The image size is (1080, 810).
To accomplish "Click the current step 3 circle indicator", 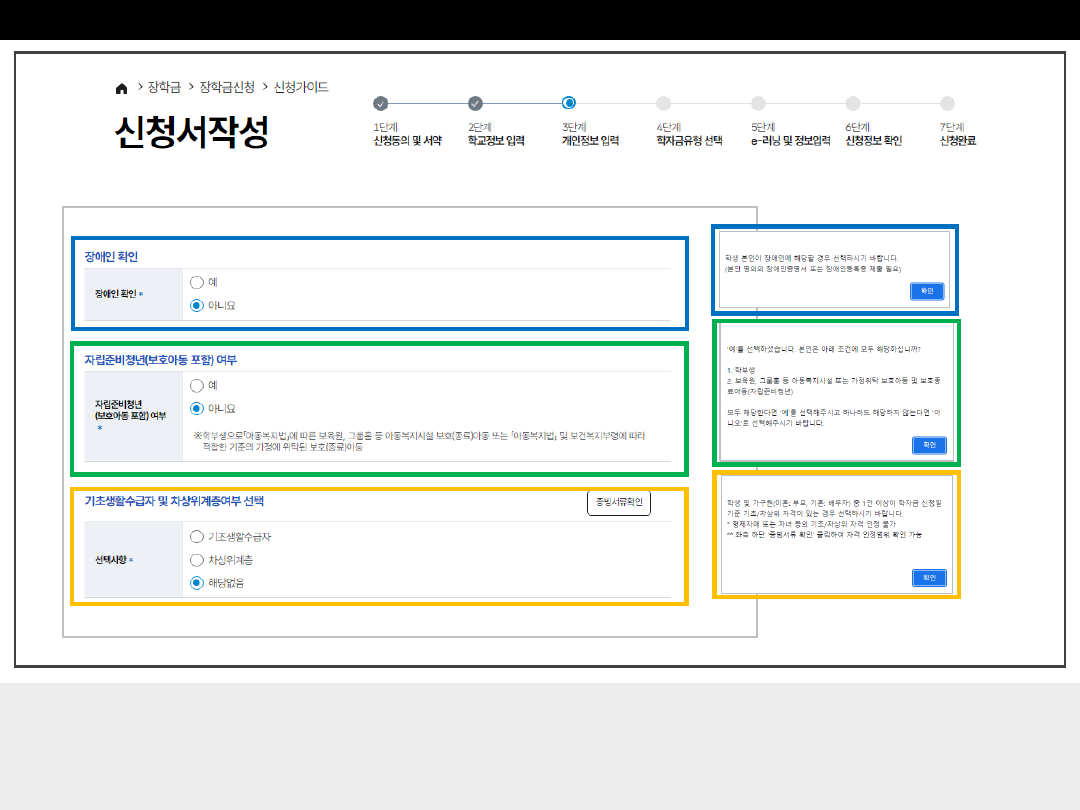I will [569, 102].
